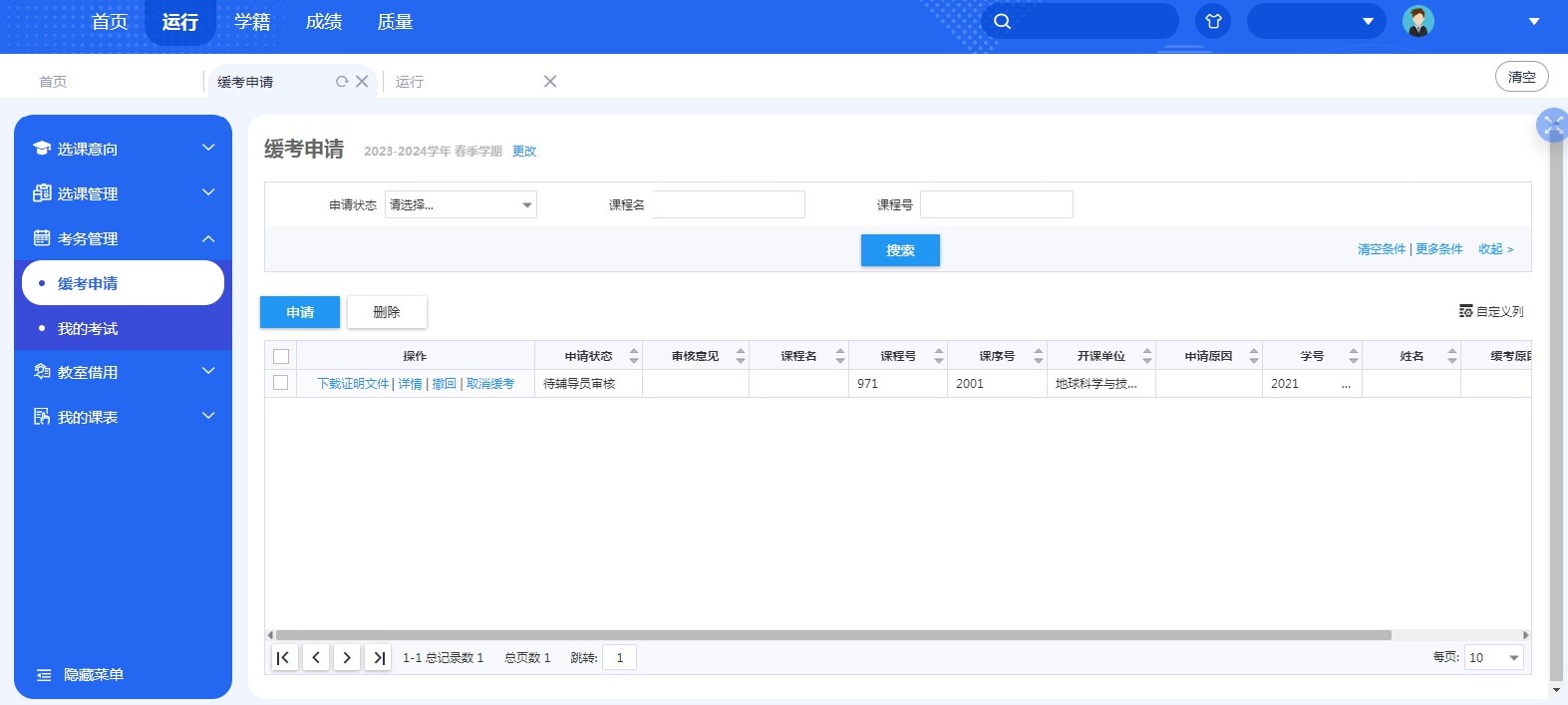
Task: Click the 更多条件 link
Action: (1439, 249)
